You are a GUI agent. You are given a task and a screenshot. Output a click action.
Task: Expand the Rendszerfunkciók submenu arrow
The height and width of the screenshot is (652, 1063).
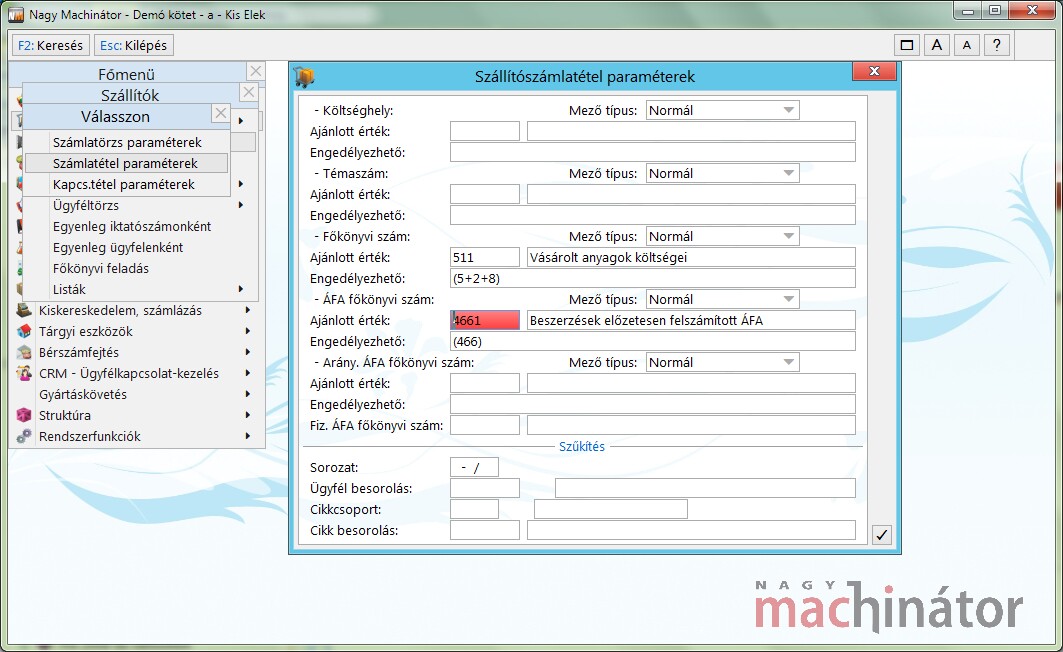pyautogui.click(x=247, y=436)
